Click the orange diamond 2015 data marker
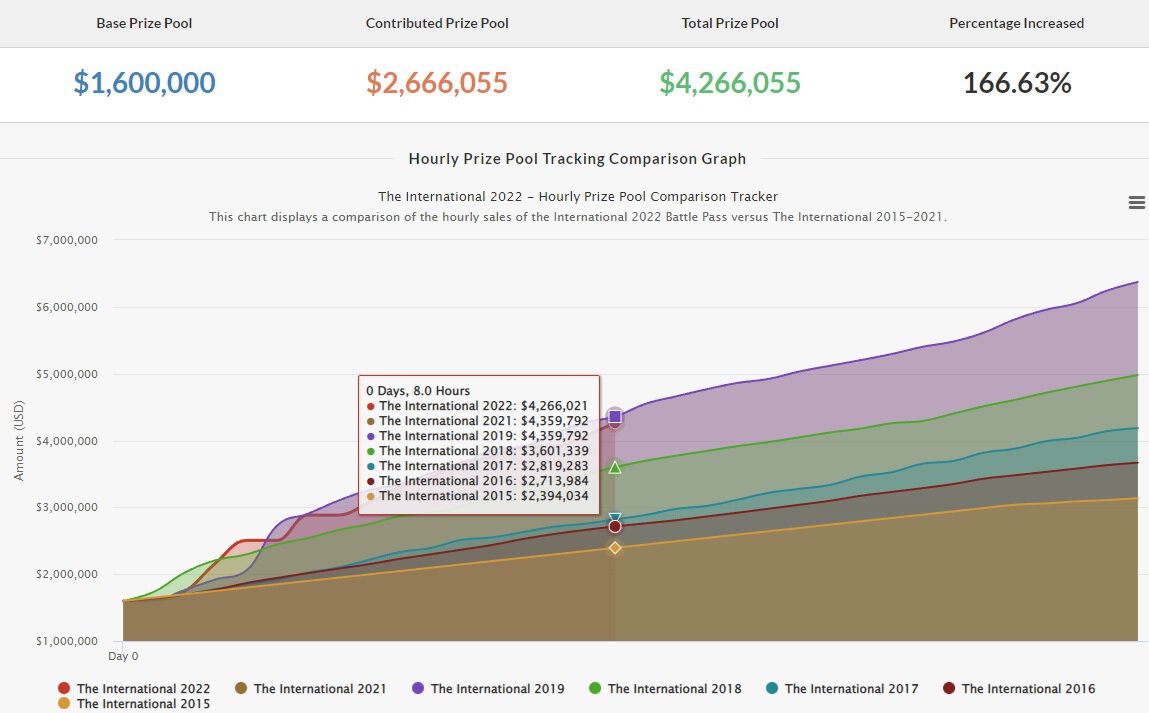The width and height of the screenshot is (1149, 713). click(x=615, y=547)
